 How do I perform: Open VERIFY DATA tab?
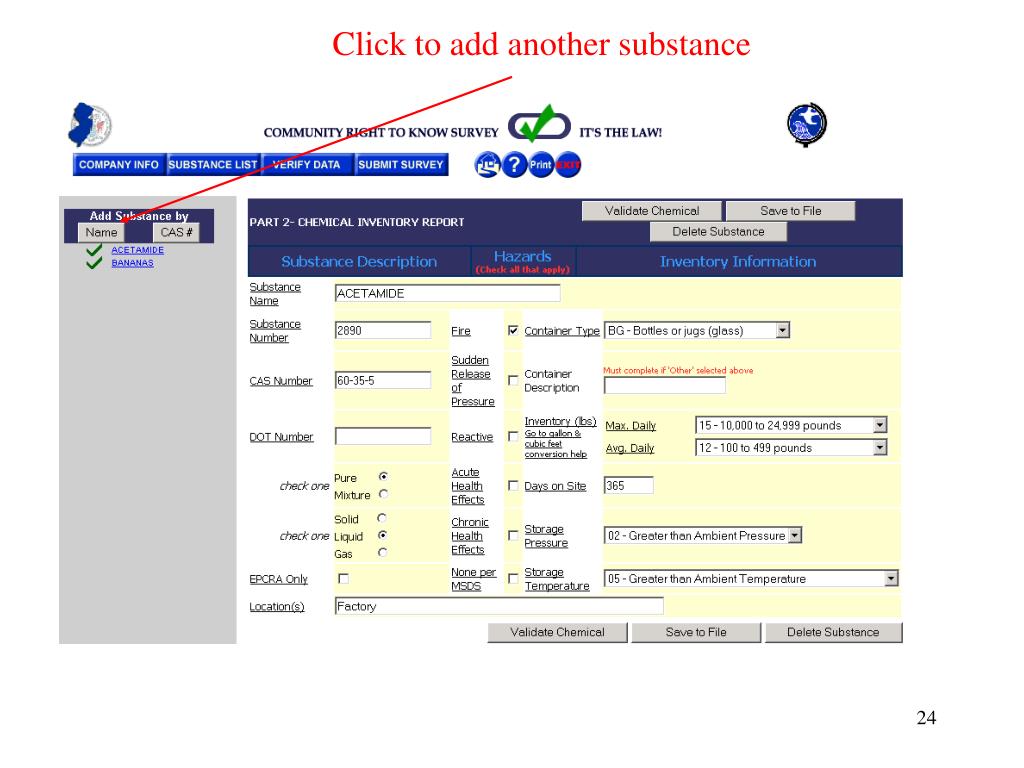307,165
